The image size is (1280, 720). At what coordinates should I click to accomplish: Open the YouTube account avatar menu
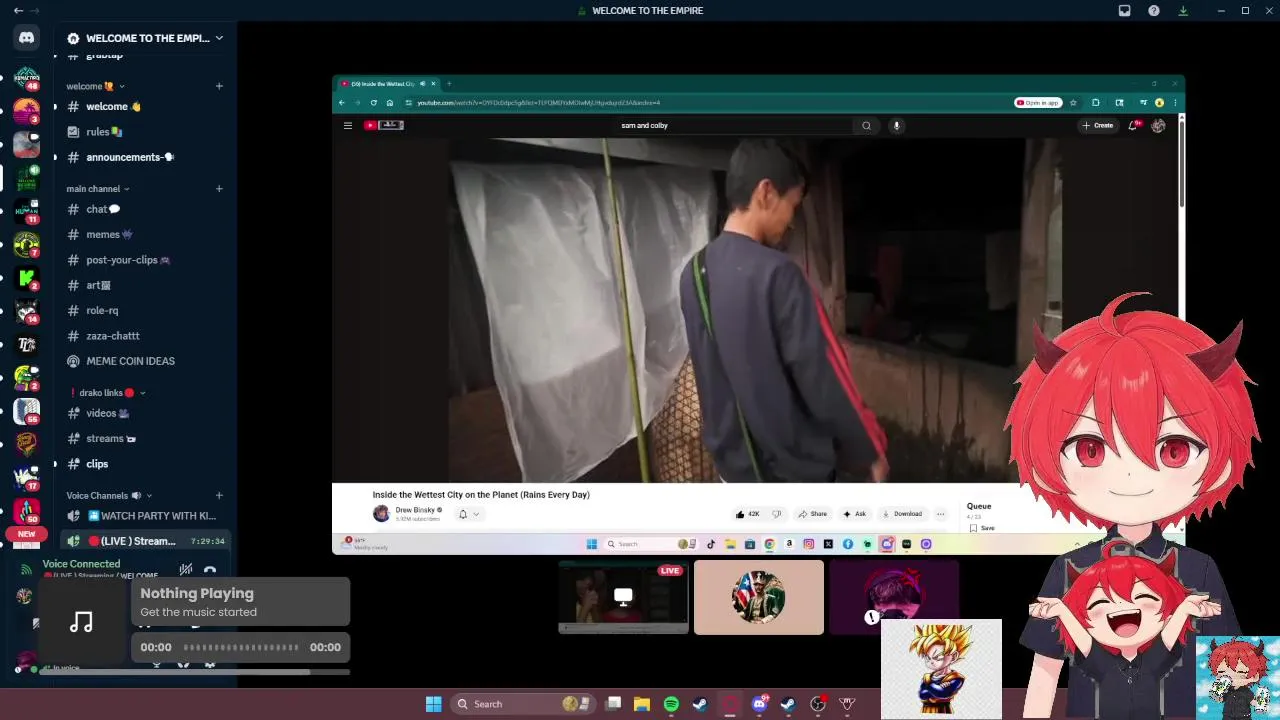point(1158,125)
